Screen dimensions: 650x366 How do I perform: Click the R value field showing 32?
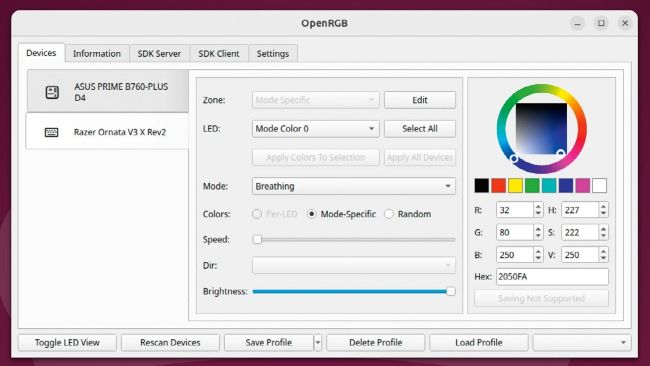(x=514, y=210)
